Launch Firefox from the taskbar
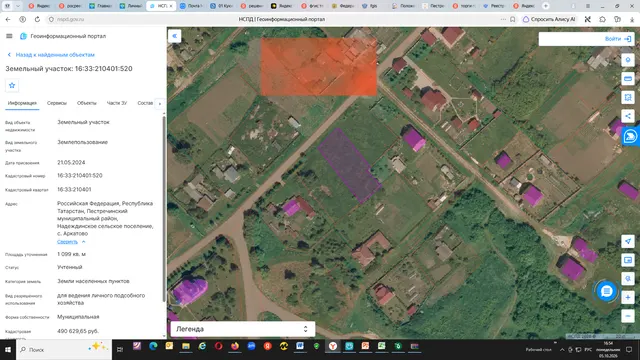The image size is (640, 360). [x=235, y=346]
